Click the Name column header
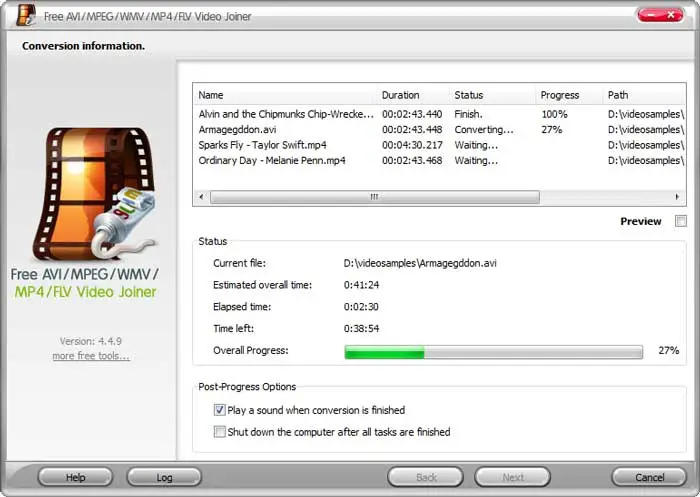Viewport: 700px width, 497px height. tap(285, 95)
